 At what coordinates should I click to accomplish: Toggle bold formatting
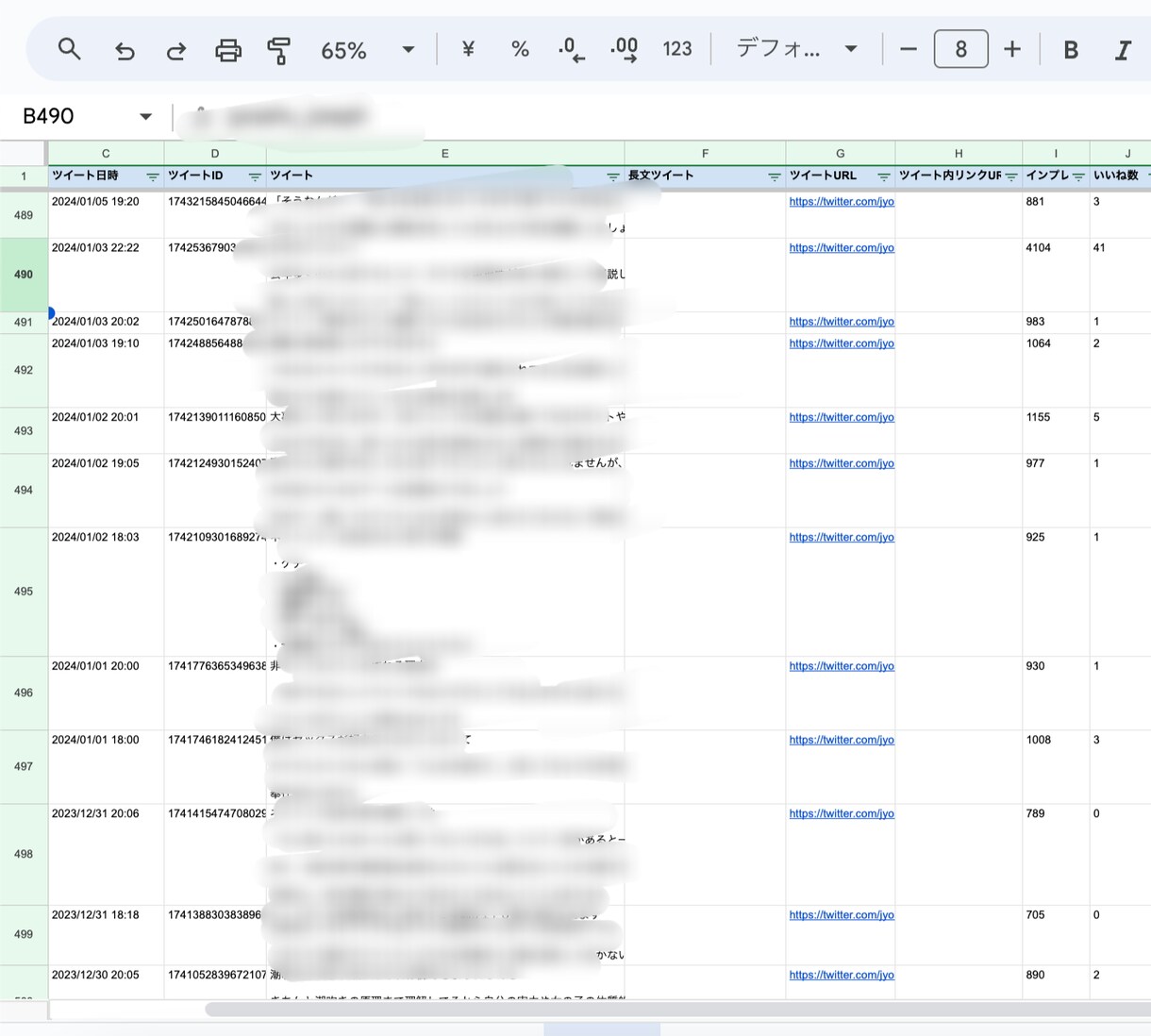click(1071, 50)
